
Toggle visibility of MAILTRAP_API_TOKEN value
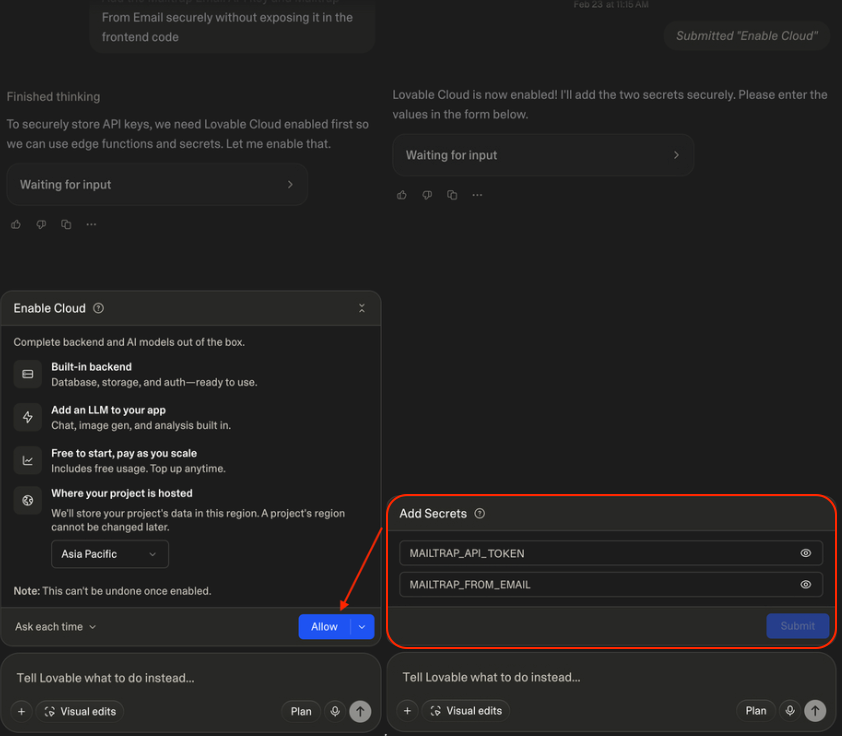805,553
